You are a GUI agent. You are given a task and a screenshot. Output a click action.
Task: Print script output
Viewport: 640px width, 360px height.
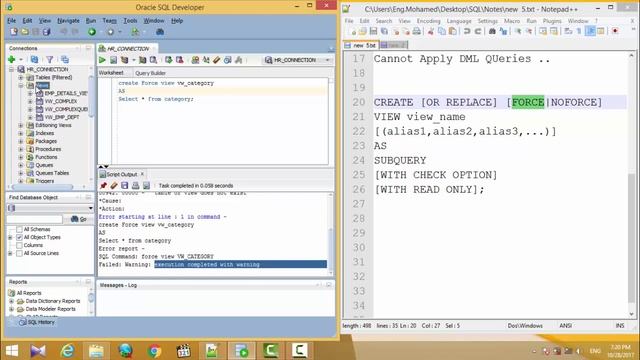pyautogui.click(x=136, y=185)
